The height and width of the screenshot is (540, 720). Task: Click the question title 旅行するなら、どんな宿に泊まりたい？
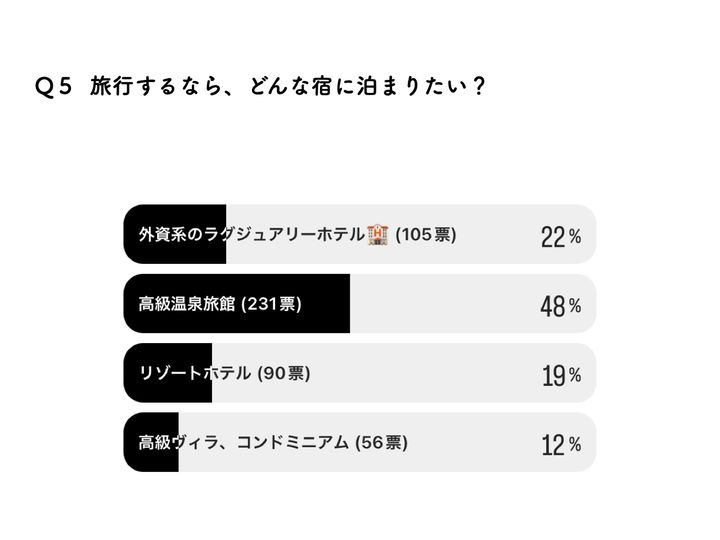[288, 87]
